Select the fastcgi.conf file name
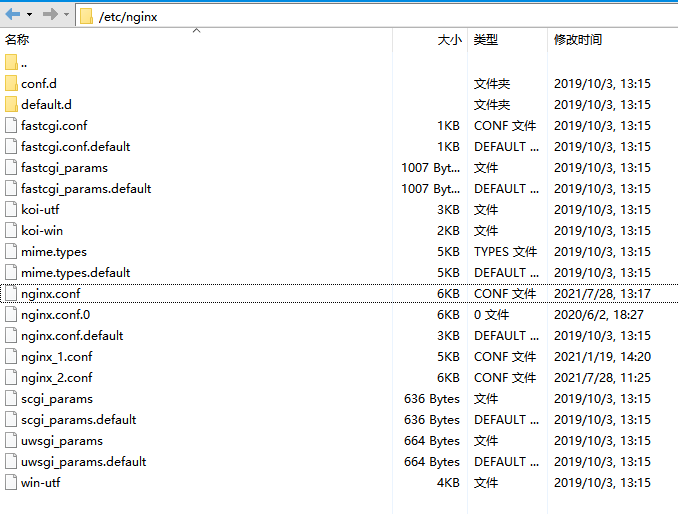 [54, 126]
